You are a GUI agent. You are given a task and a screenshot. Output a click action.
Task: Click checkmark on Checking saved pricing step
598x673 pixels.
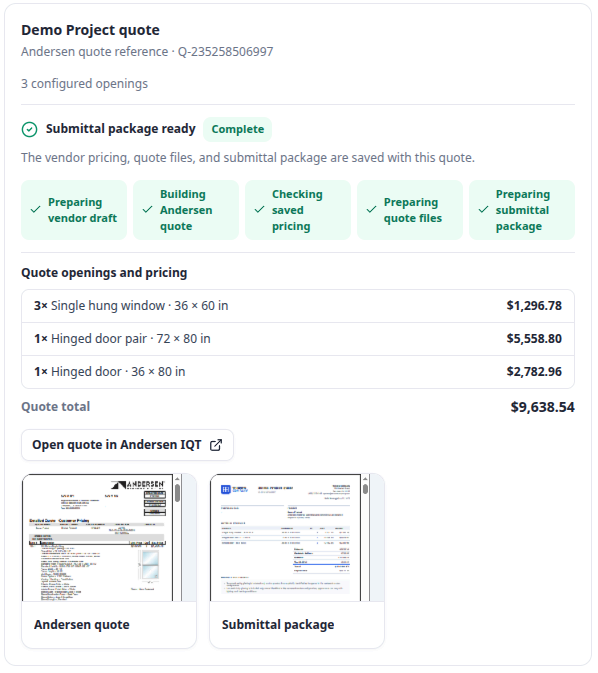pyautogui.click(x=260, y=210)
